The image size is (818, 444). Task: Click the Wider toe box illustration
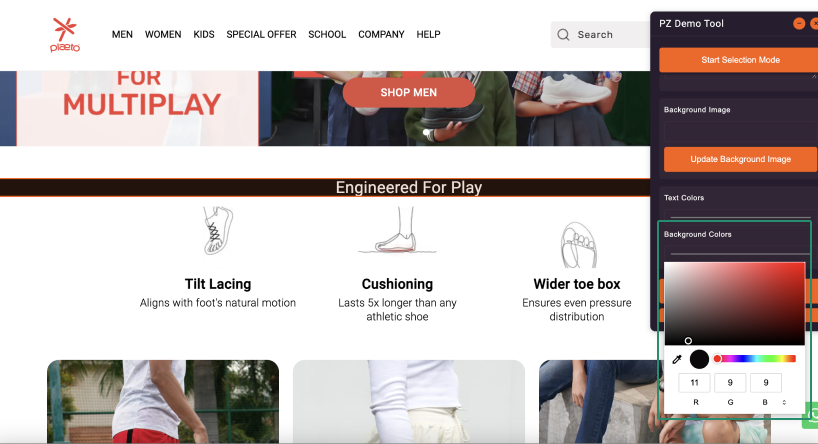coord(578,245)
